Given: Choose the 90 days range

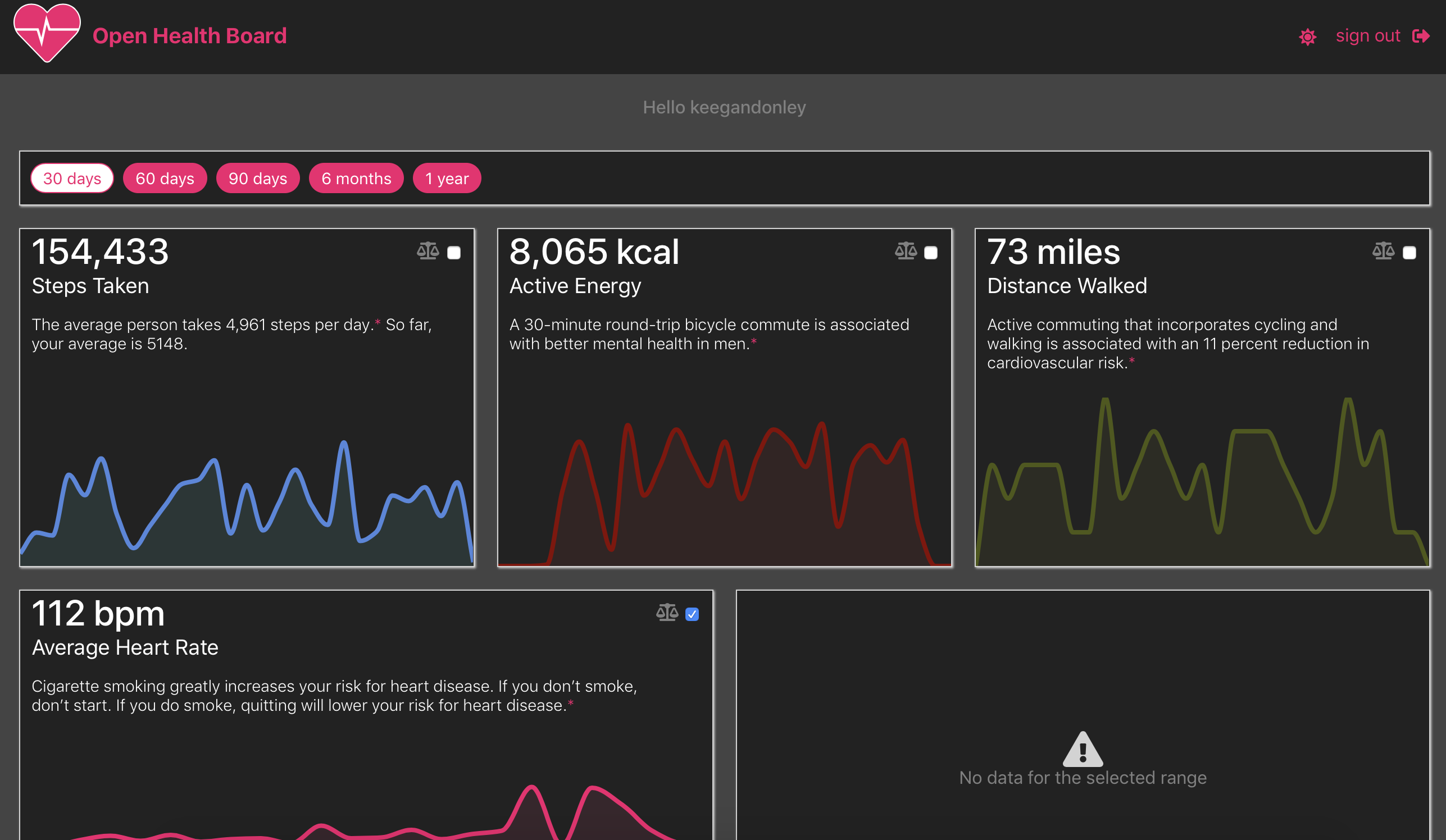Looking at the screenshot, I should pyautogui.click(x=258, y=179).
